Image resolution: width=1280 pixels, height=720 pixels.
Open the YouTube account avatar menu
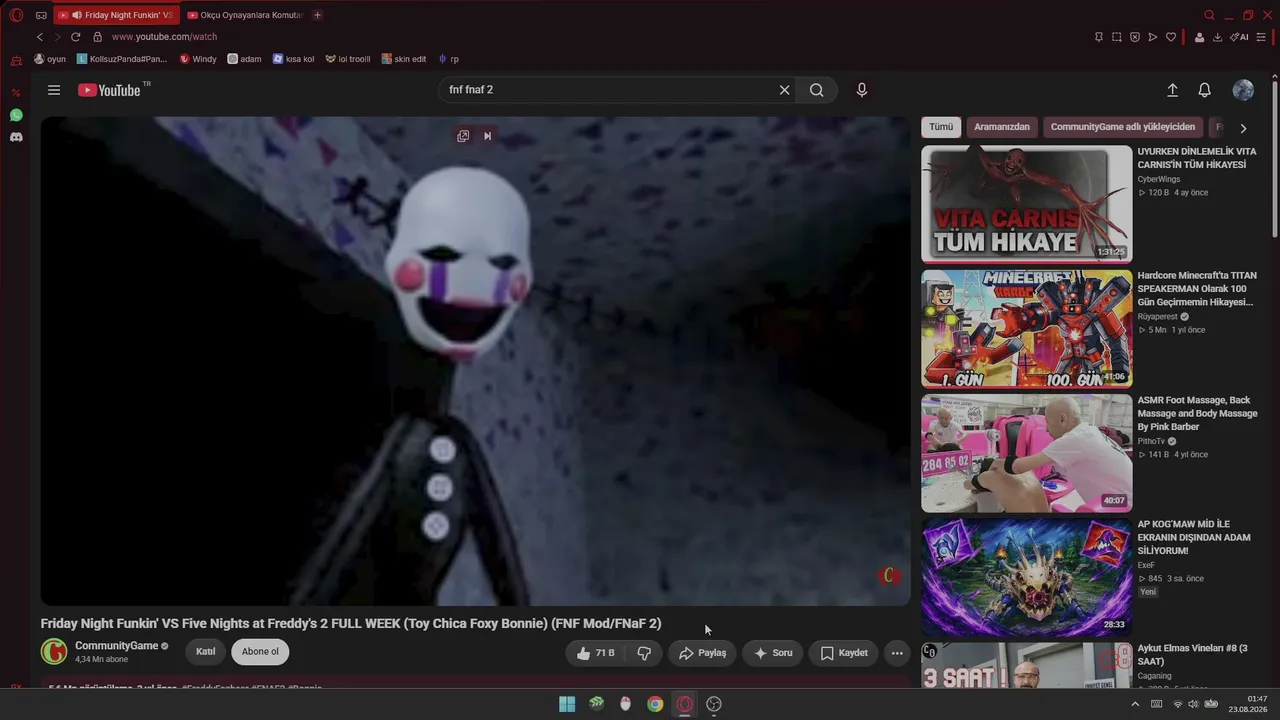click(1243, 90)
